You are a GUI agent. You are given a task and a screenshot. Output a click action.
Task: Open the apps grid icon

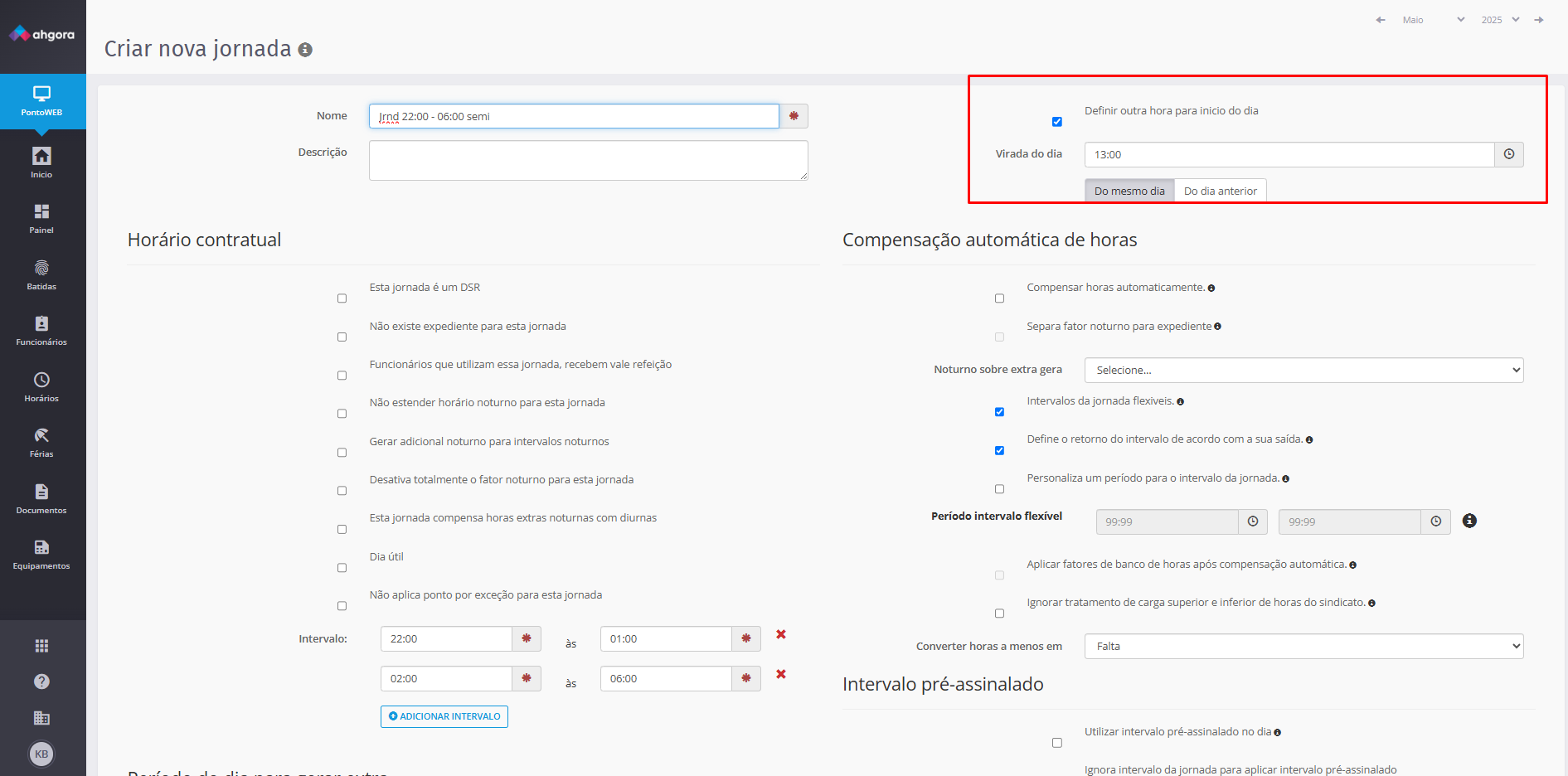[x=41, y=646]
